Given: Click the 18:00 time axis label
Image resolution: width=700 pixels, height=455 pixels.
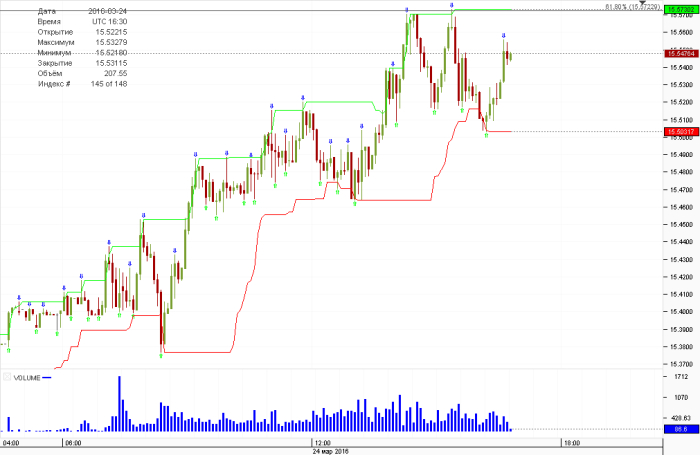Looking at the screenshot, I should tap(572, 443).
